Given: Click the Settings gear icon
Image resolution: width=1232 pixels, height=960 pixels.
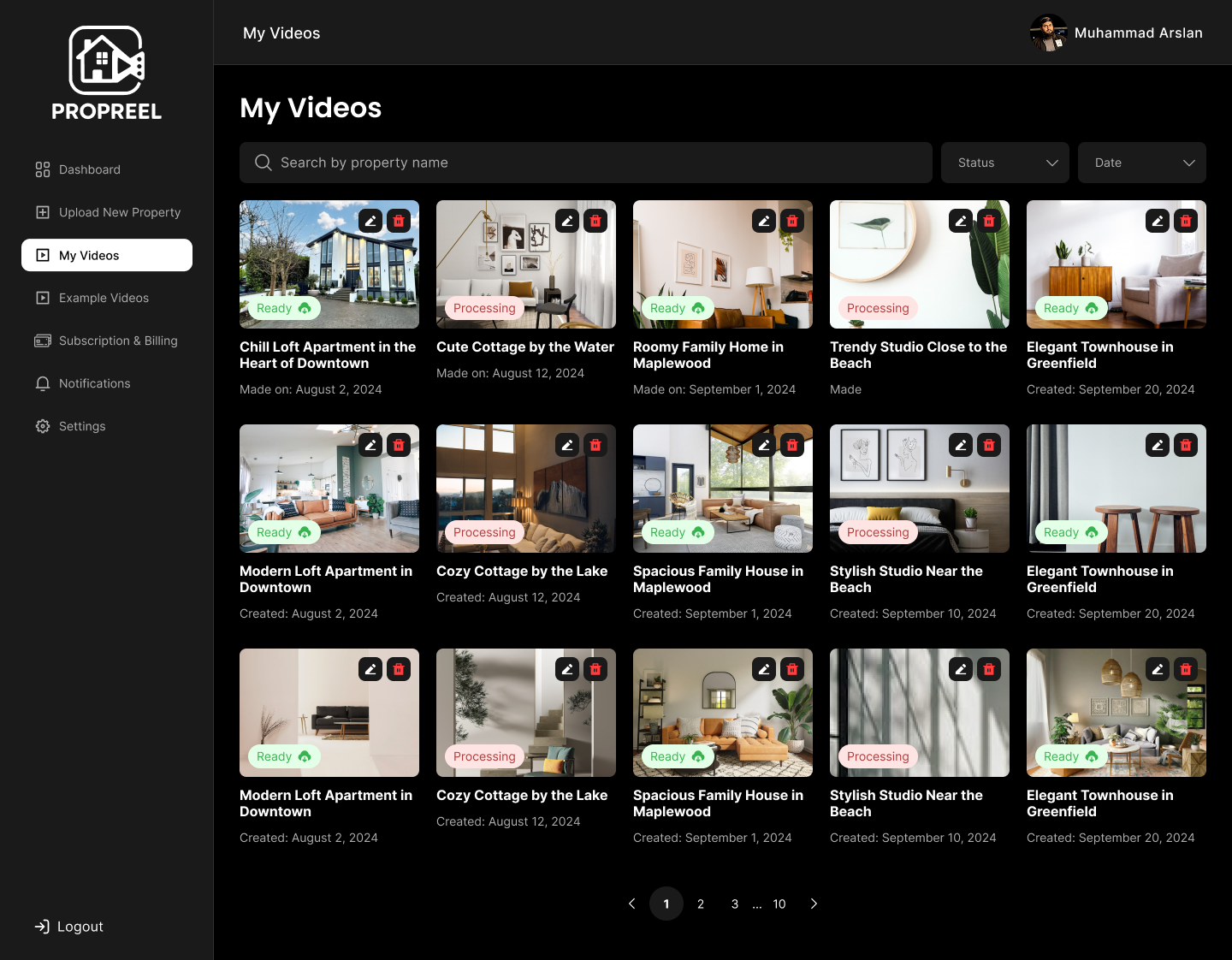Looking at the screenshot, I should 43,426.
